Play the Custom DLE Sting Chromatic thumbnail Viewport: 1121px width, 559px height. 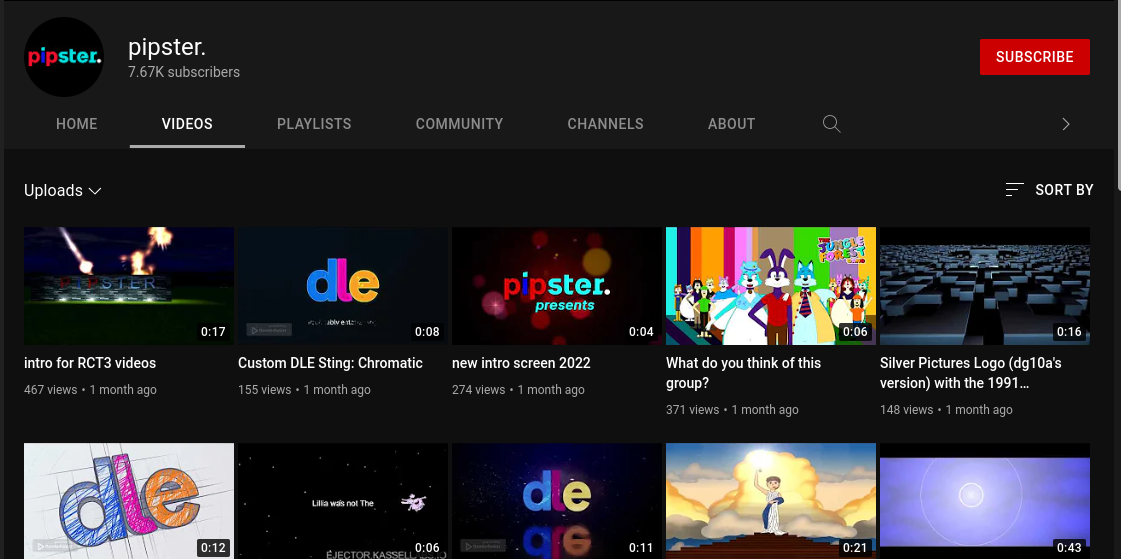coord(342,286)
